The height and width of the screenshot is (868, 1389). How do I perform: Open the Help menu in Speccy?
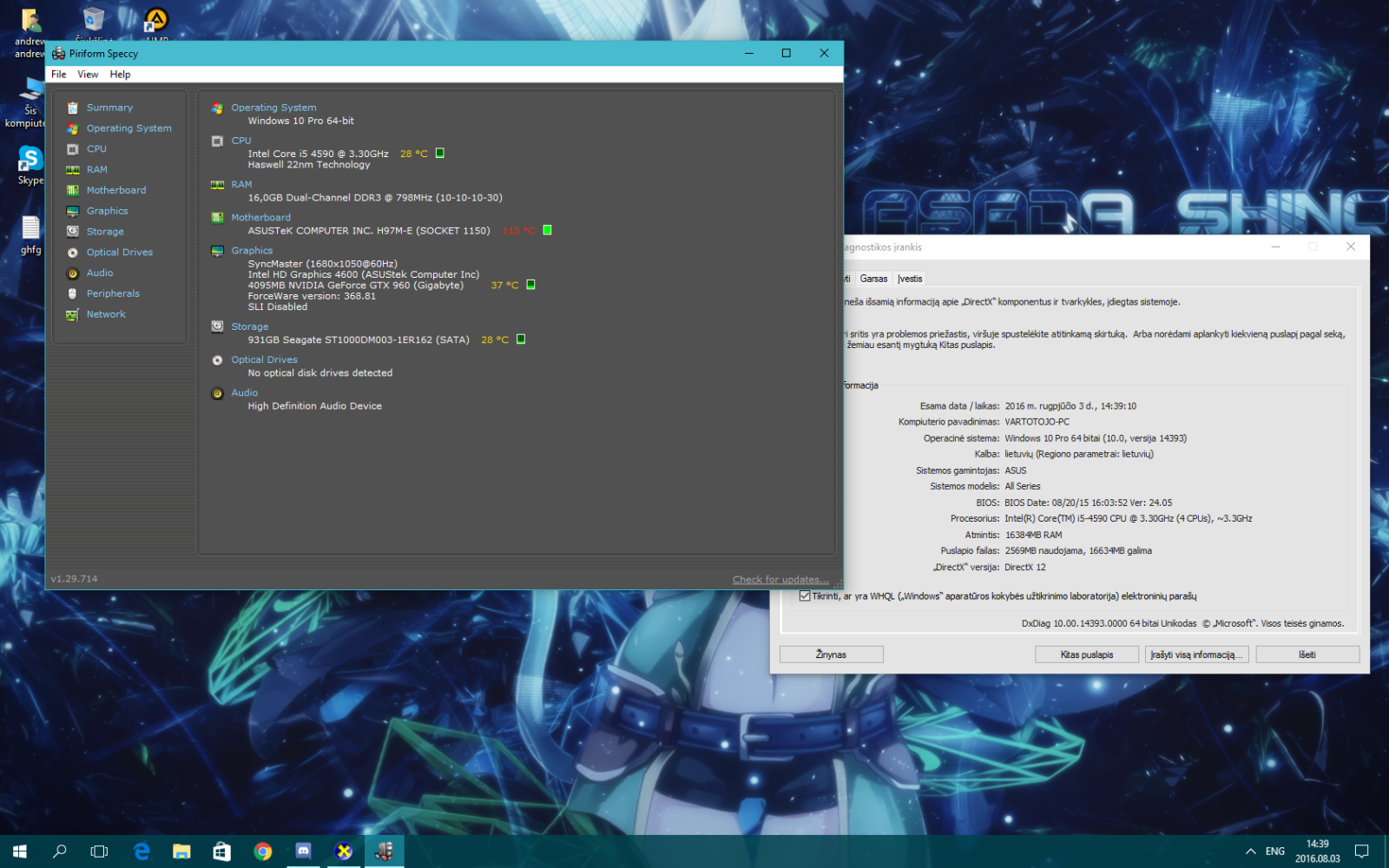[120, 75]
